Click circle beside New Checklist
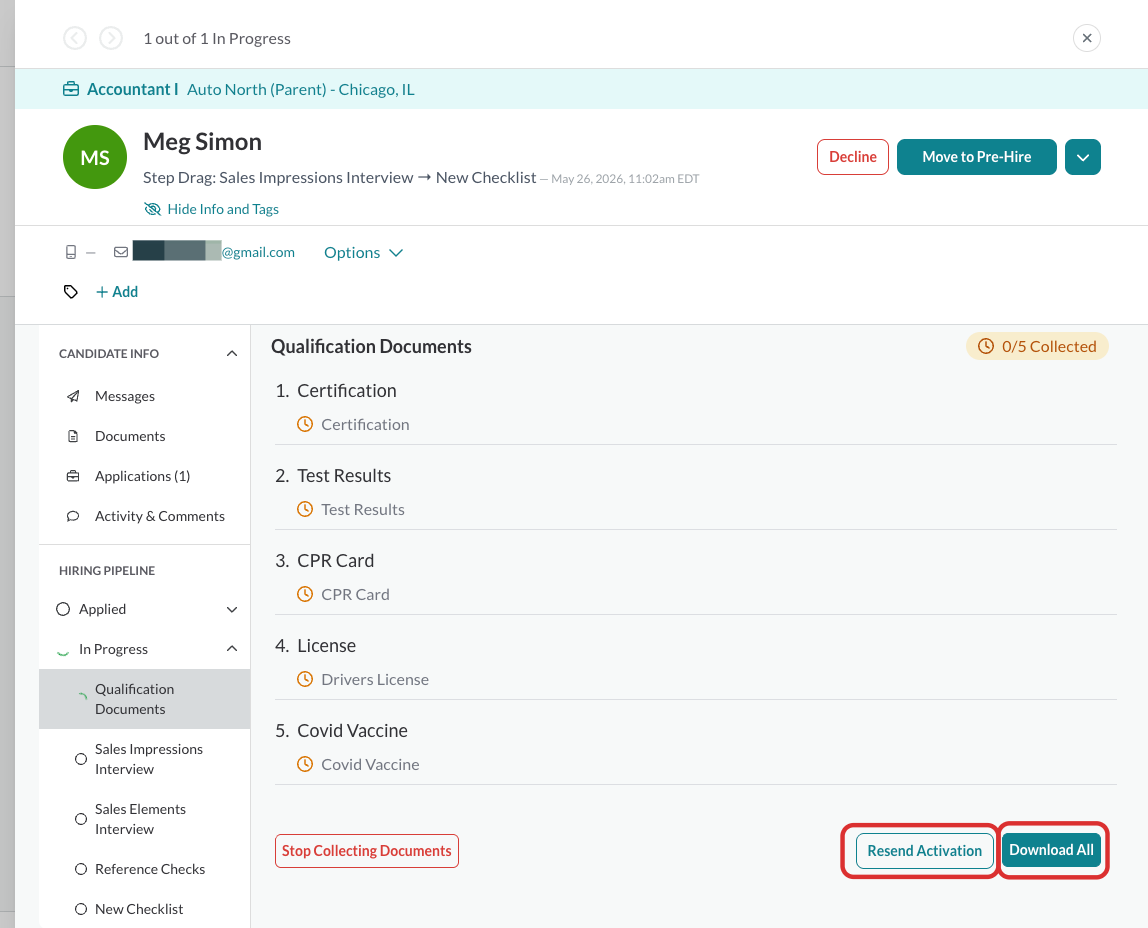This screenshot has width=1148, height=928. 81,909
